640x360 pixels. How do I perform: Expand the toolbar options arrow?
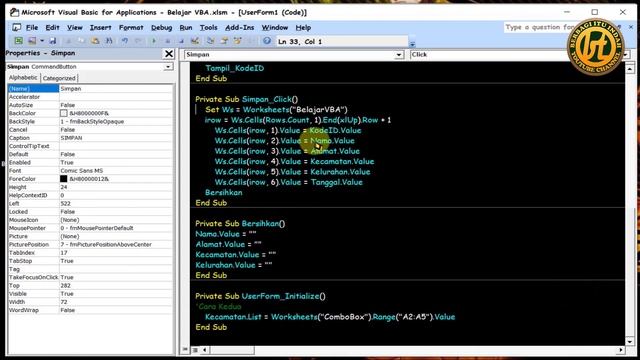point(413,43)
